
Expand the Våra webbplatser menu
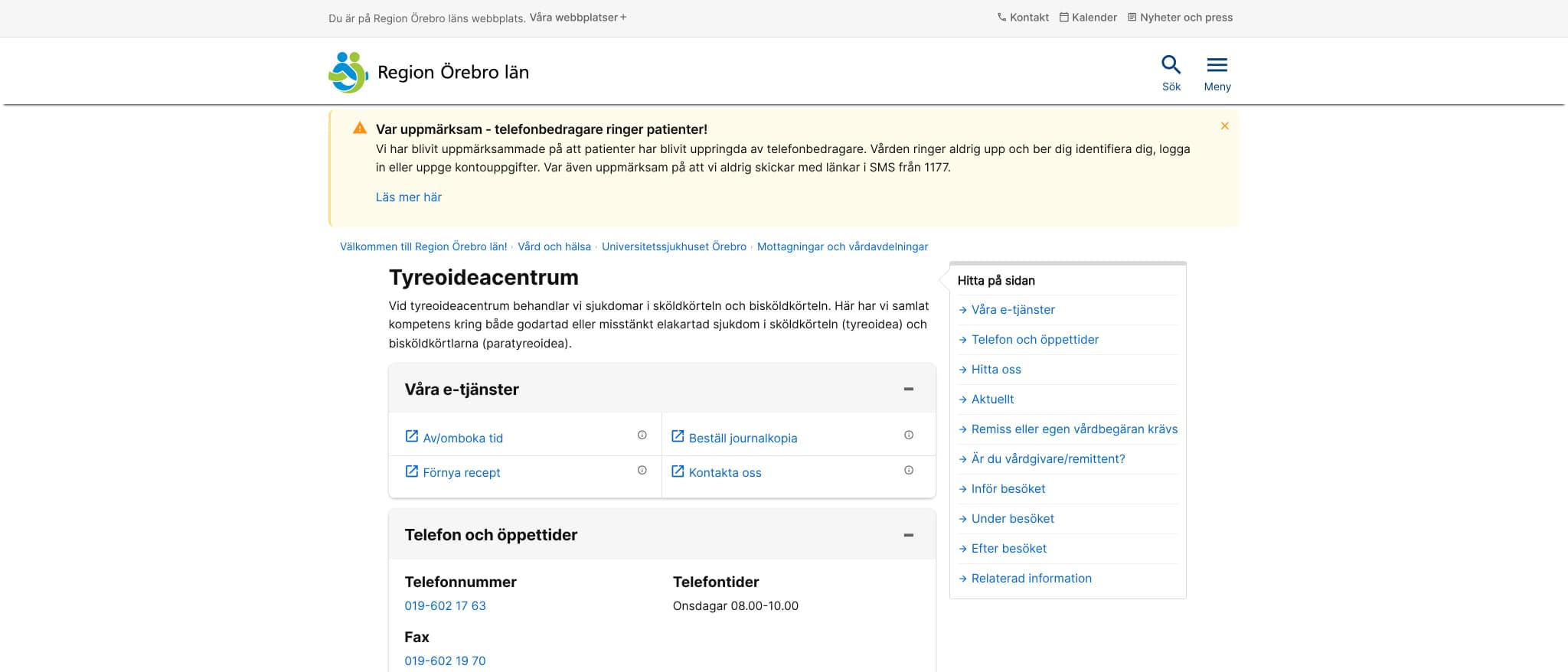tap(578, 17)
